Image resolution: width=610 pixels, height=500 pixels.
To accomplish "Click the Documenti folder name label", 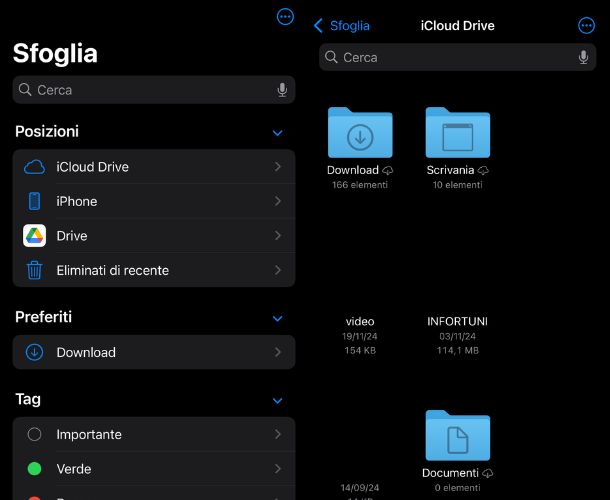I will tap(450, 473).
